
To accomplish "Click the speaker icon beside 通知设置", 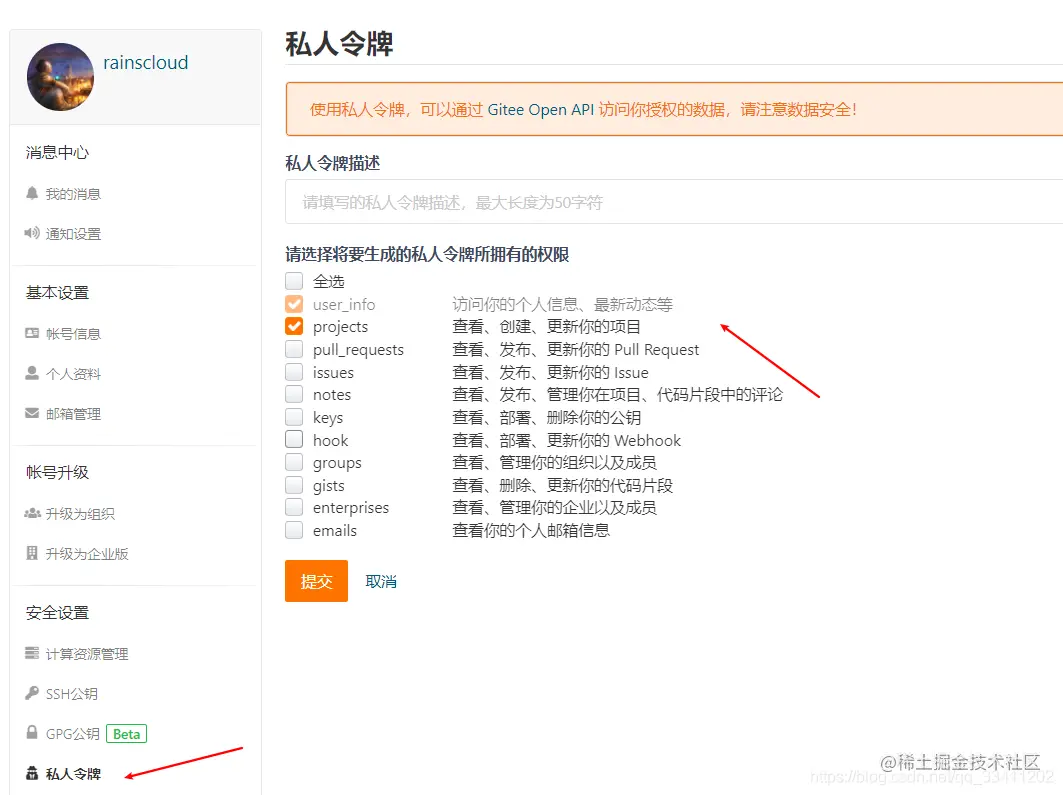I will (x=32, y=234).
